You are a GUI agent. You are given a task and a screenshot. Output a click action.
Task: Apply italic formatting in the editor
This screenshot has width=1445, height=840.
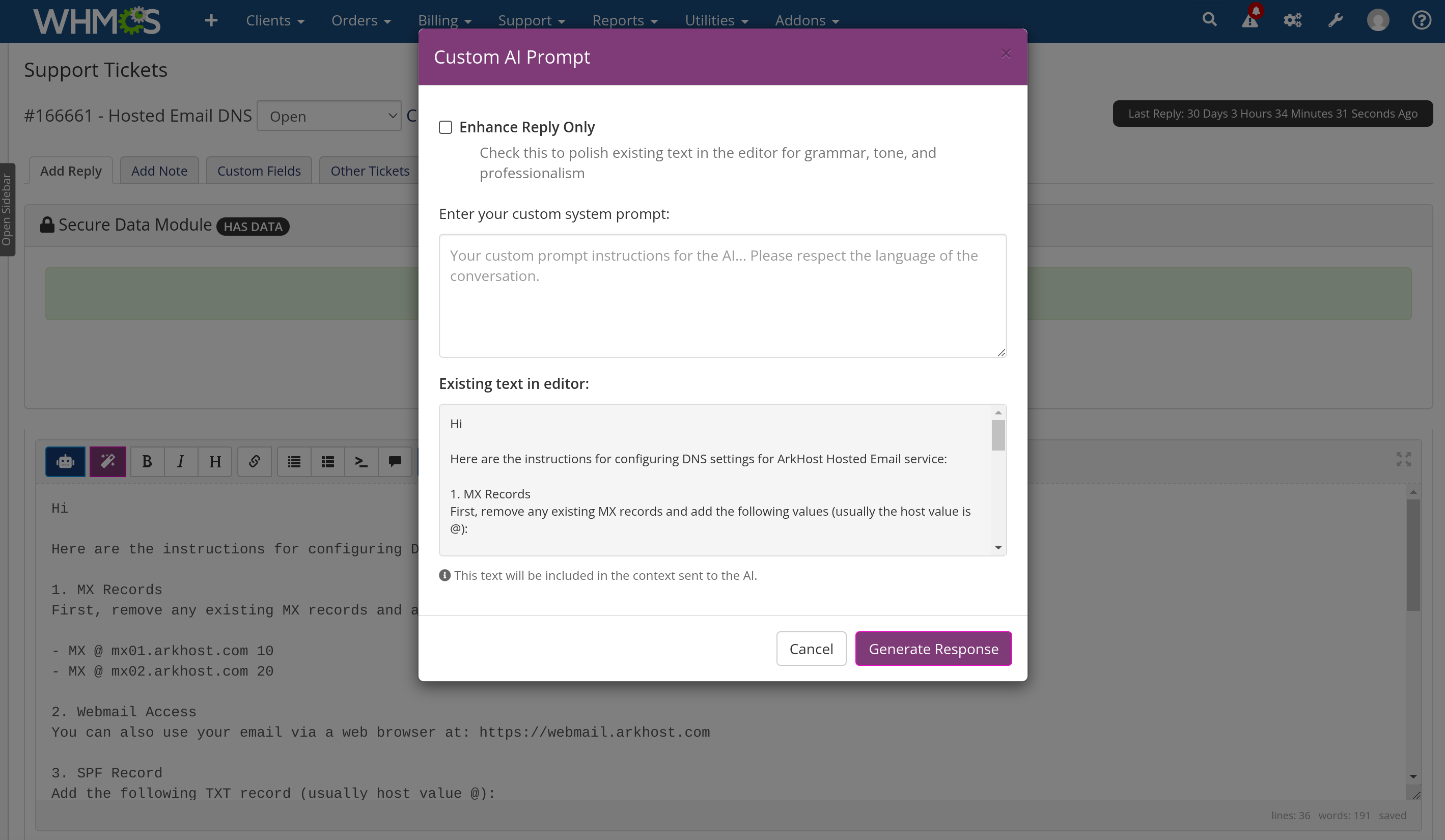tap(181, 462)
